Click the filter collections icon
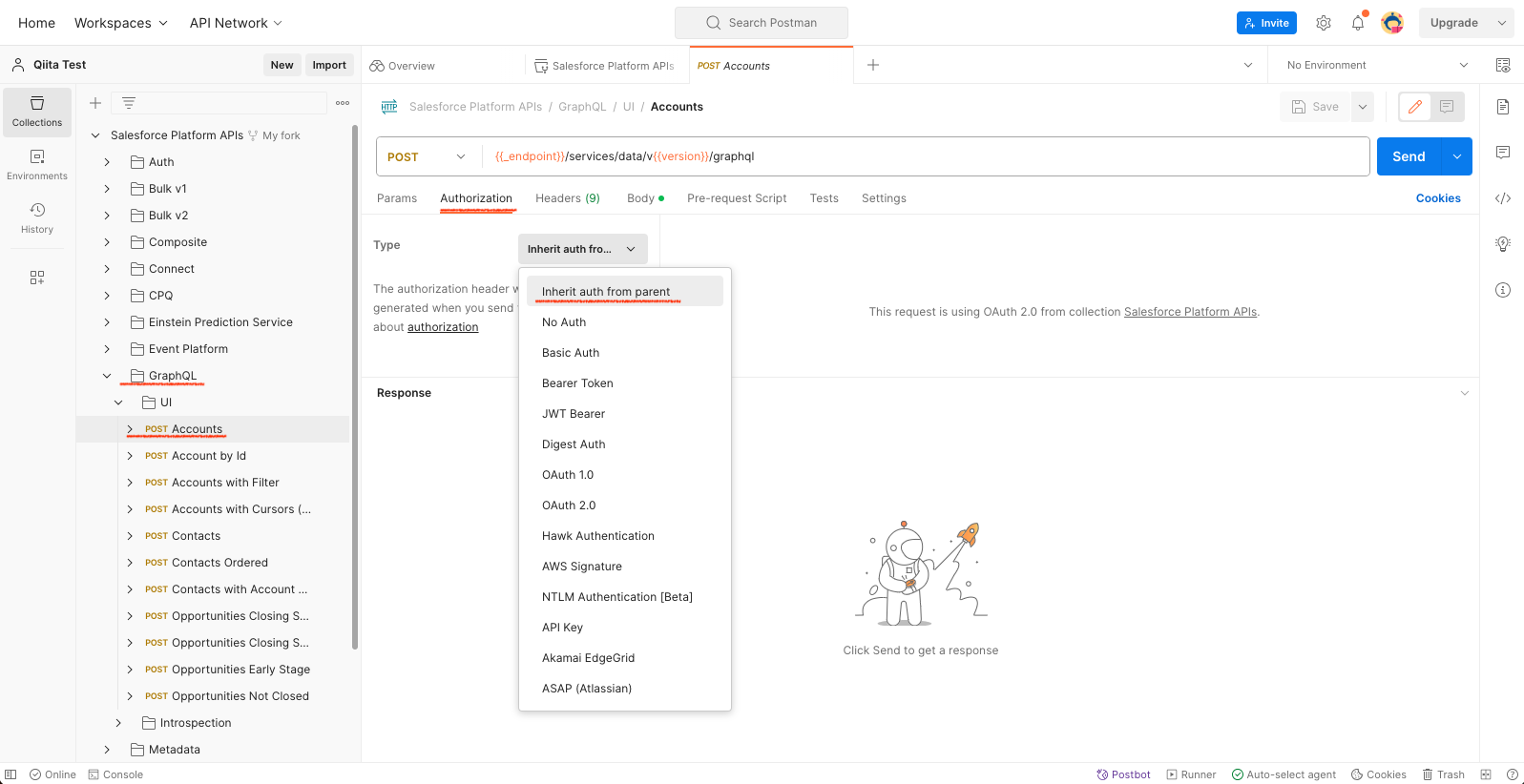 click(129, 103)
